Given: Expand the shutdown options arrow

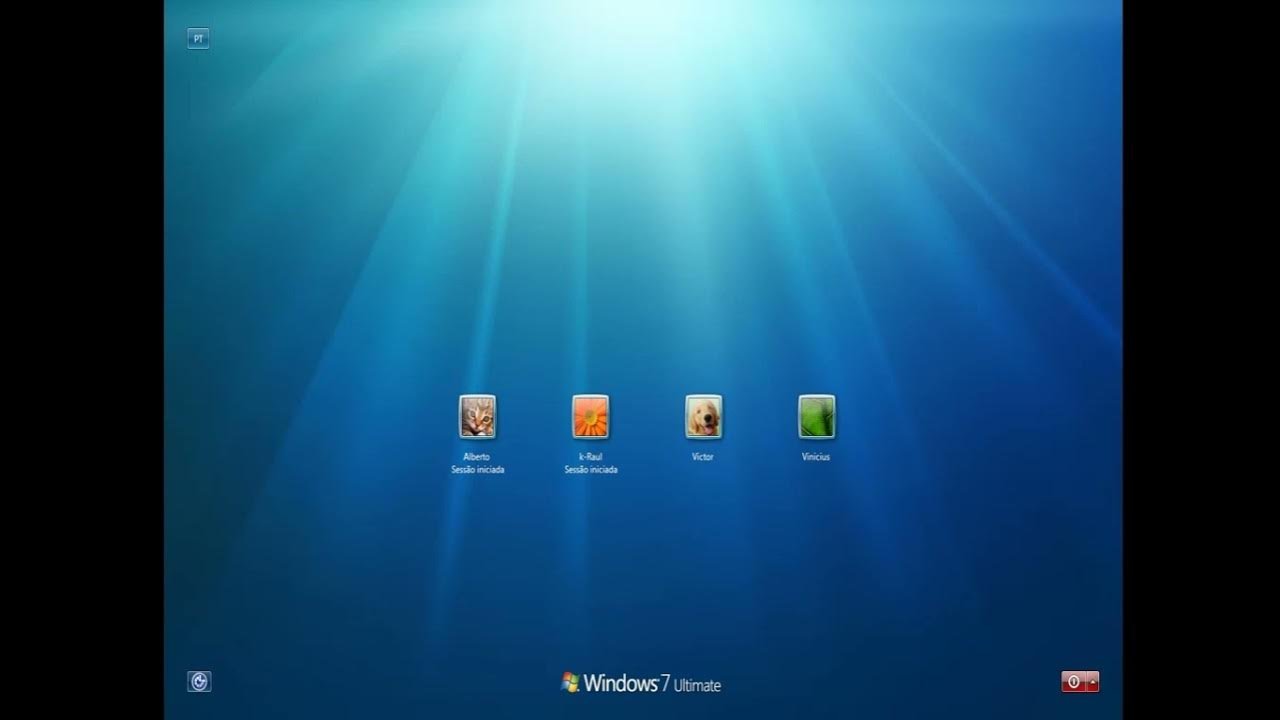Looking at the screenshot, I should tap(1092, 682).
